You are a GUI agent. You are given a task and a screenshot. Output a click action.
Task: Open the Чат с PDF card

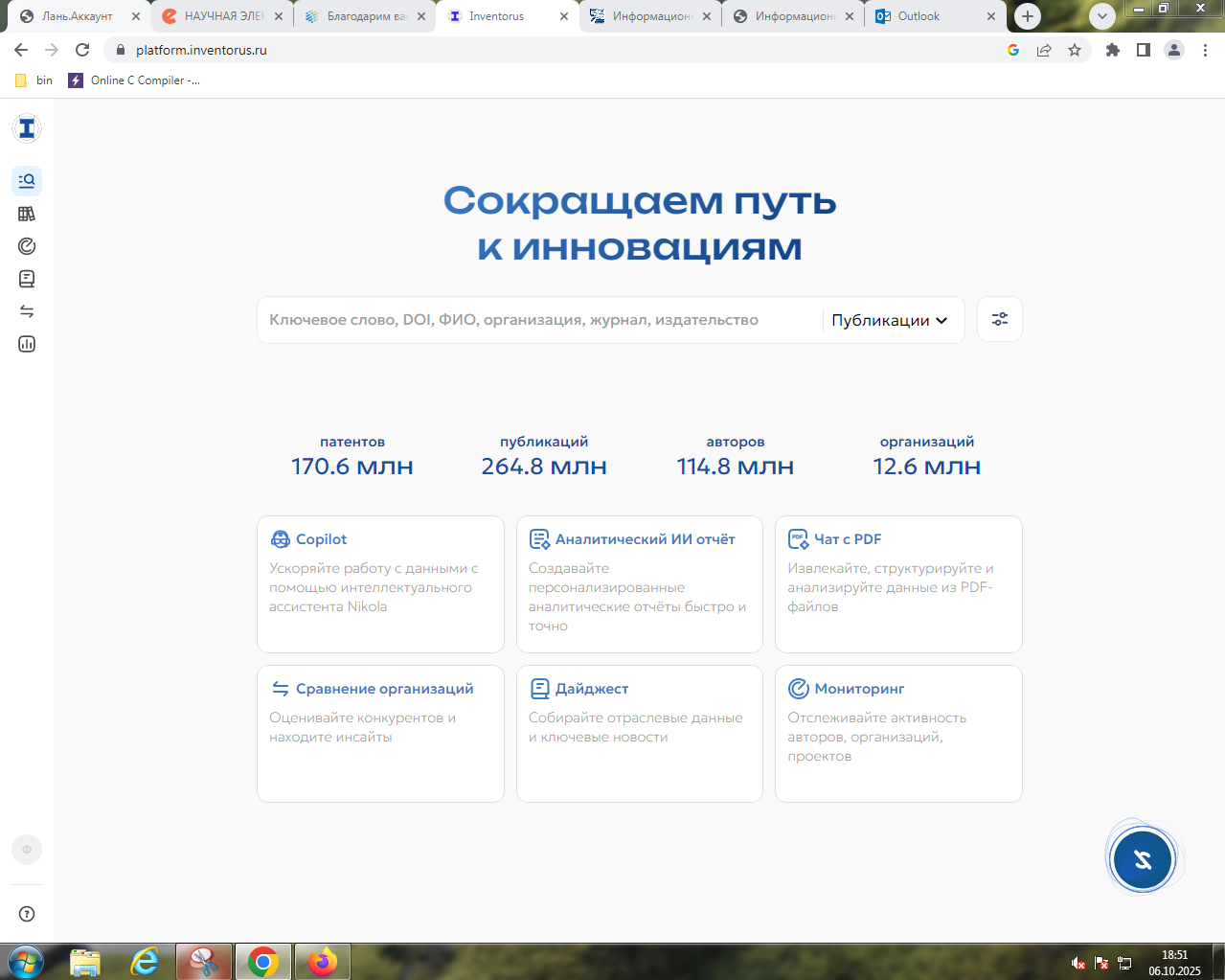pos(897,583)
